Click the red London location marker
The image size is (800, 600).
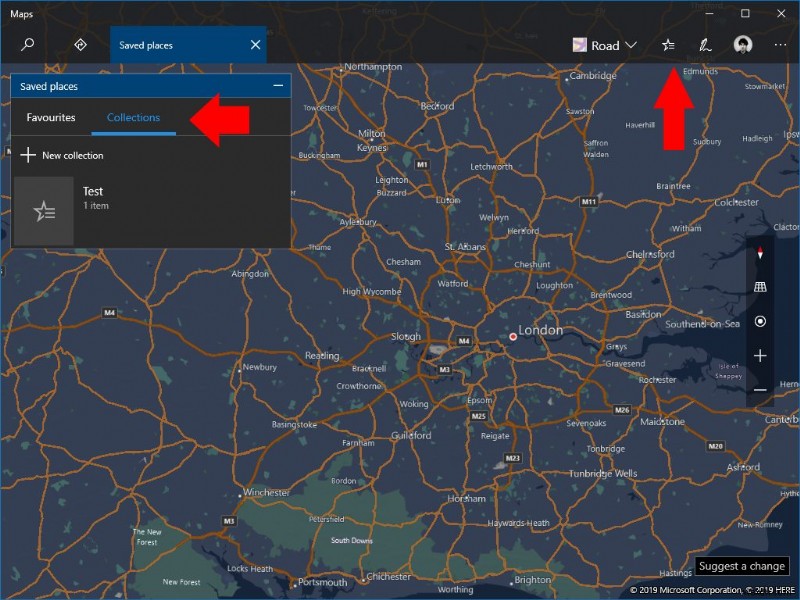513,337
